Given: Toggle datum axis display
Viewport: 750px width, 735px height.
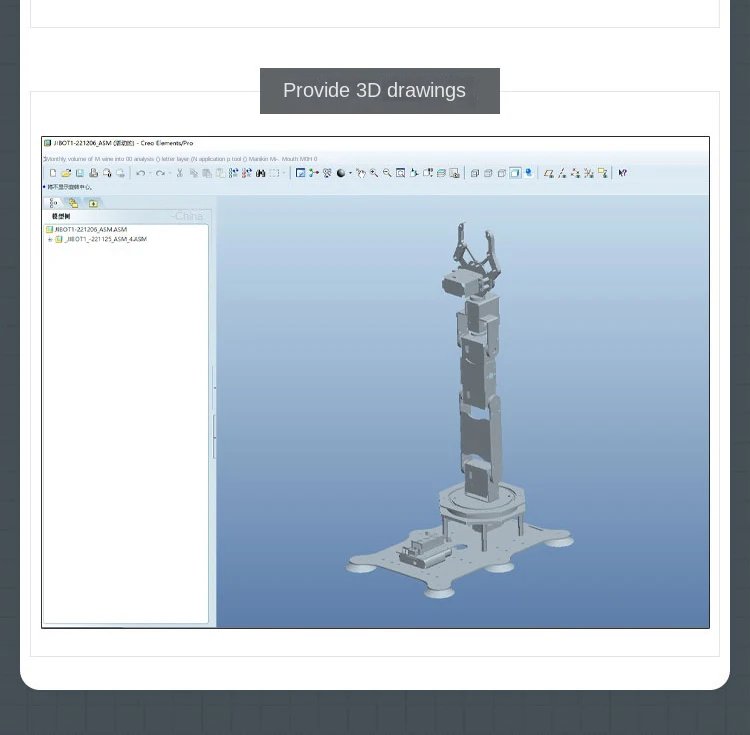Looking at the screenshot, I should 562,173.
